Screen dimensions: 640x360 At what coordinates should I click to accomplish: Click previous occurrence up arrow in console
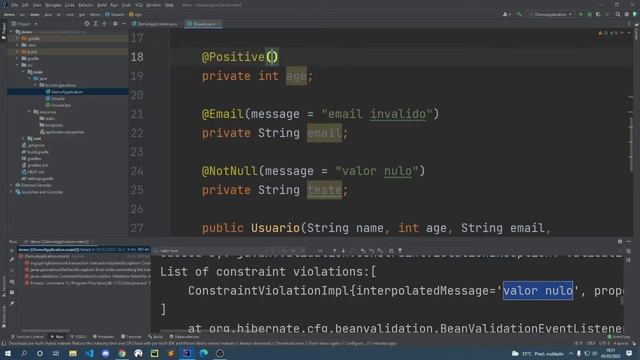pos(334,251)
